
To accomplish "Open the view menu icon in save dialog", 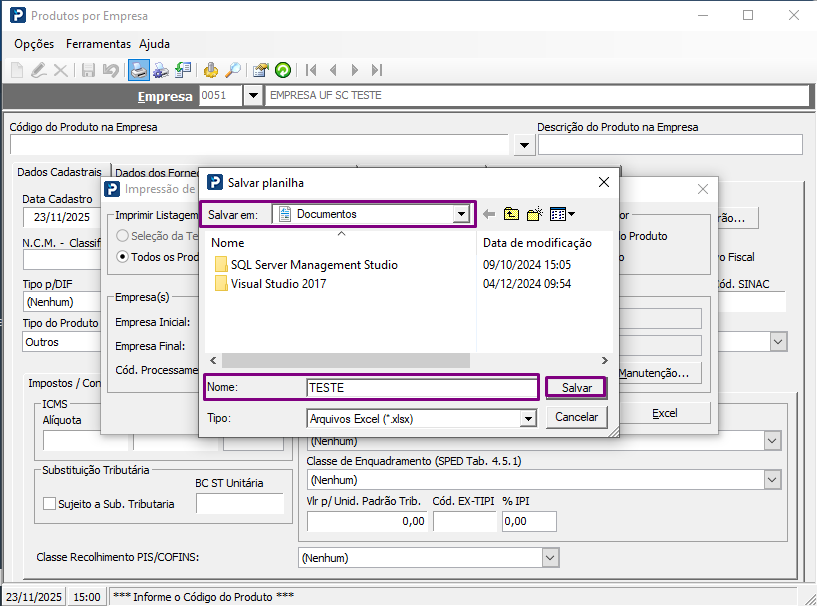I will [562, 214].
